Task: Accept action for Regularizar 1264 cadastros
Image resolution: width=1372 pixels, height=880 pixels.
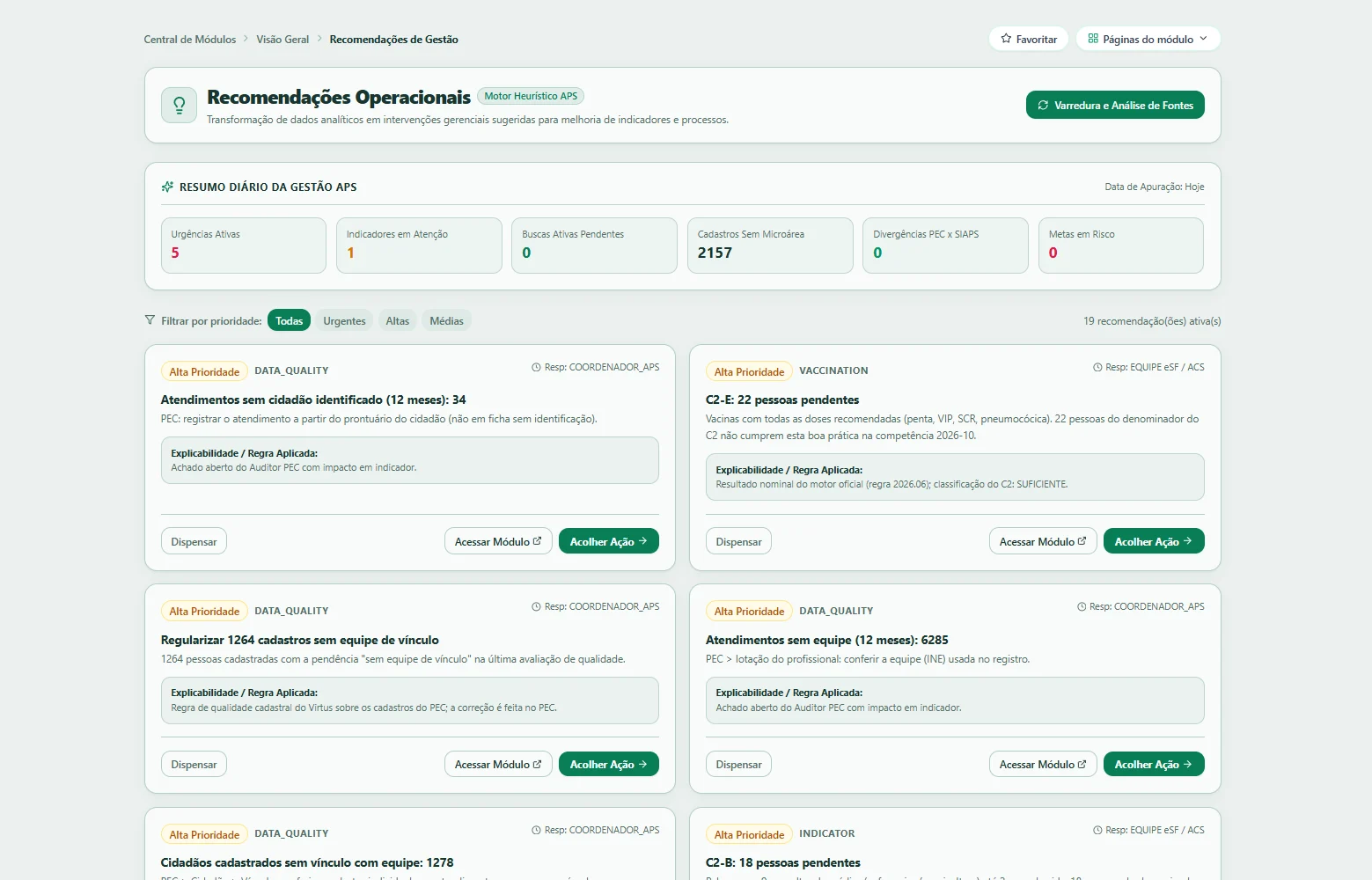Action: [x=609, y=764]
